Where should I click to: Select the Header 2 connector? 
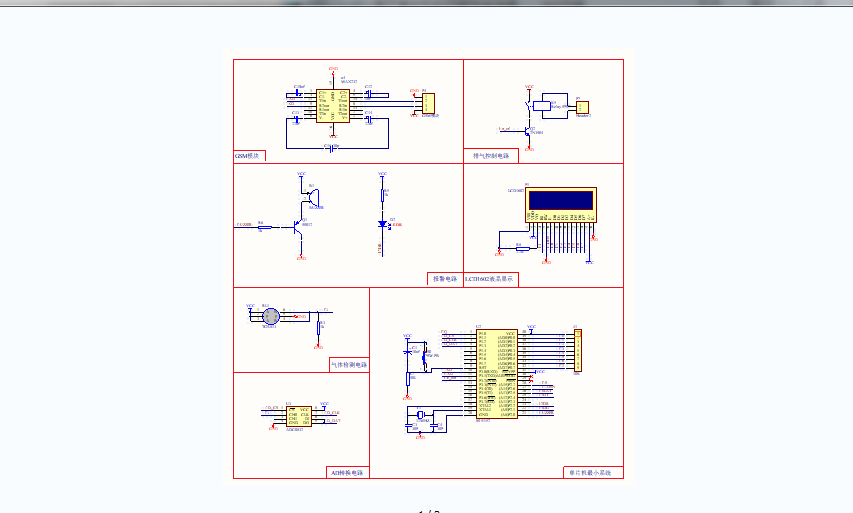[x=582, y=107]
